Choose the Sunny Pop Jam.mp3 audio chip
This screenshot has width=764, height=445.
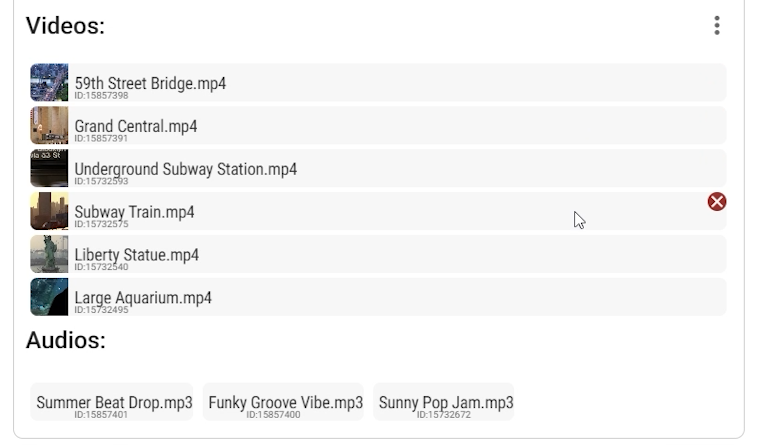[446, 403]
